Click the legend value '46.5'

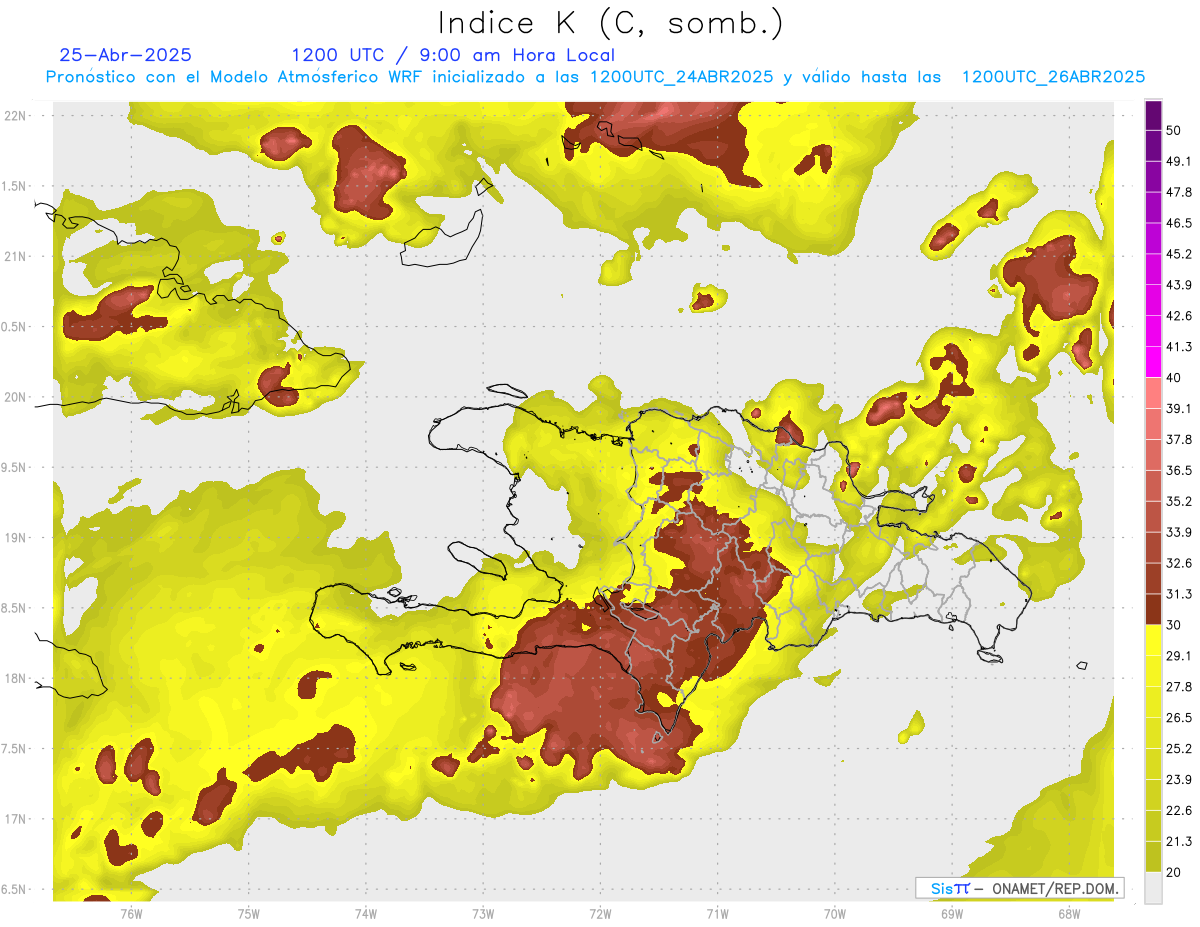coord(1178,223)
